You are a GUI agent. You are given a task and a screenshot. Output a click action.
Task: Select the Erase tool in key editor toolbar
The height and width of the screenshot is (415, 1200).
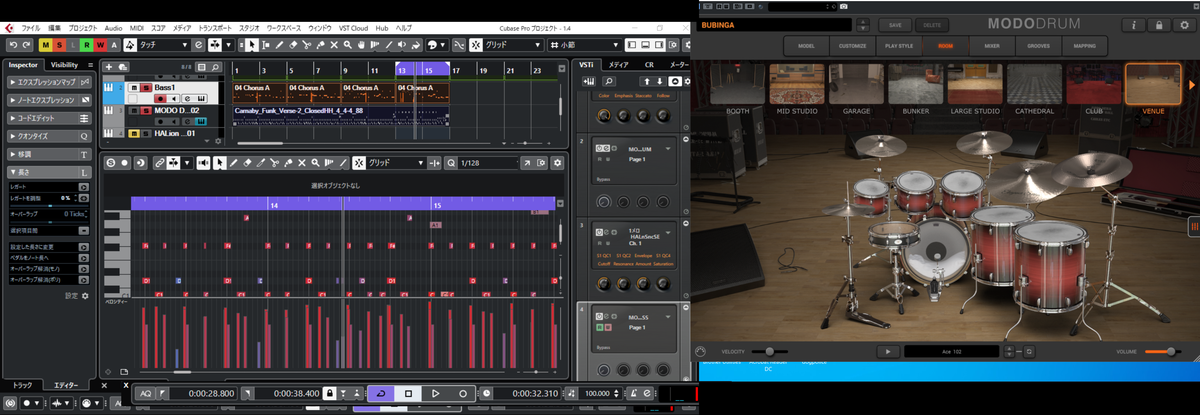(247, 162)
